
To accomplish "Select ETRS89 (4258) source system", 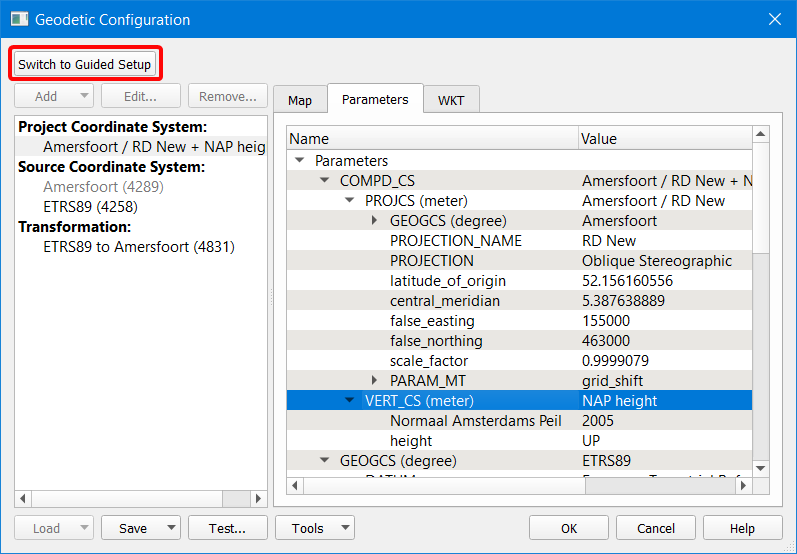I will coord(90,207).
